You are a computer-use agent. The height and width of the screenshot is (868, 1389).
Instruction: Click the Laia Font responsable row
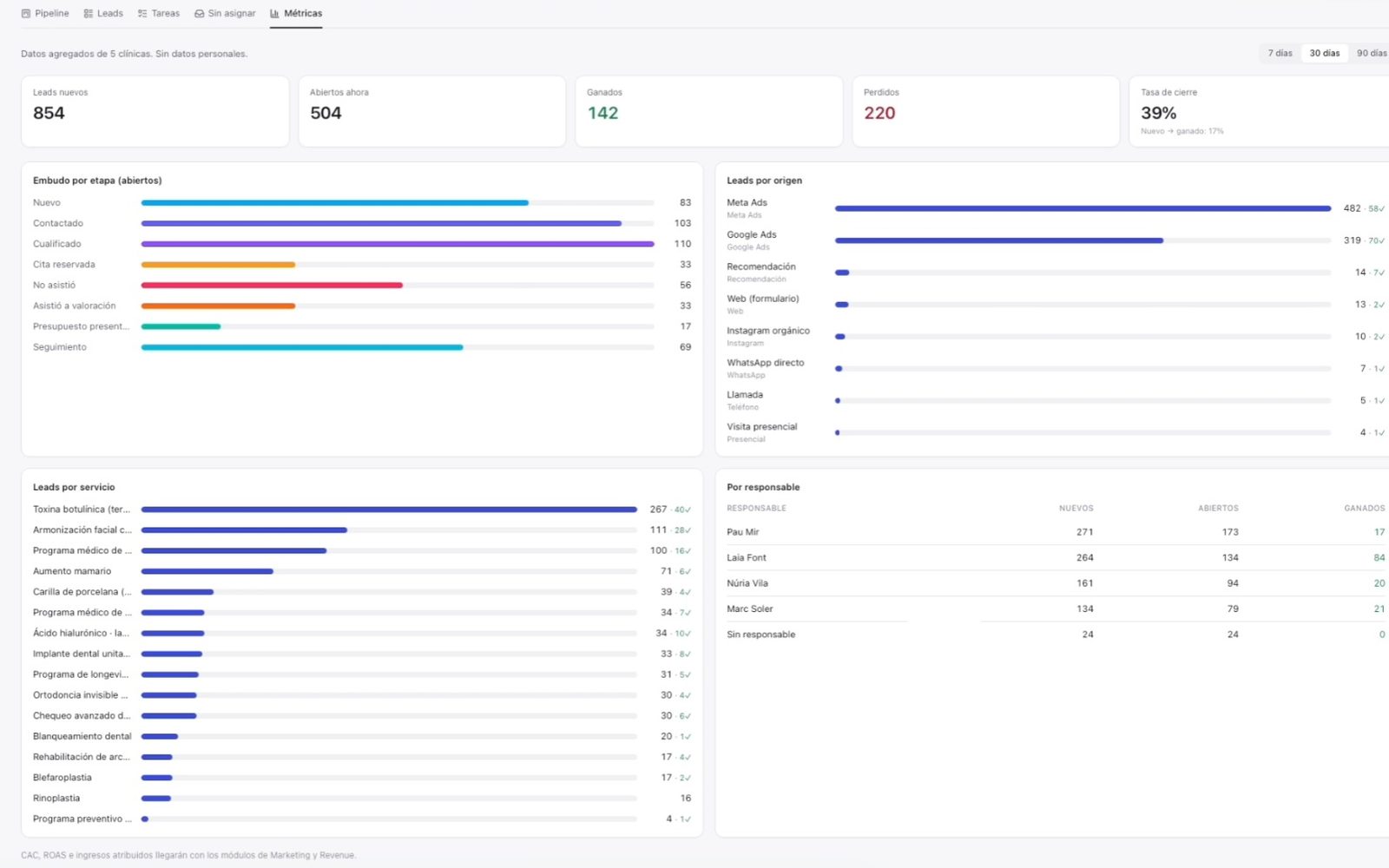1056,557
